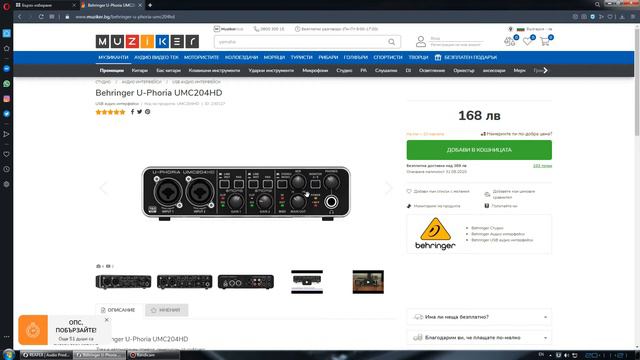Open WhatsApp in Opera sidebar
The image size is (640, 360).
[x=7, y=84]
